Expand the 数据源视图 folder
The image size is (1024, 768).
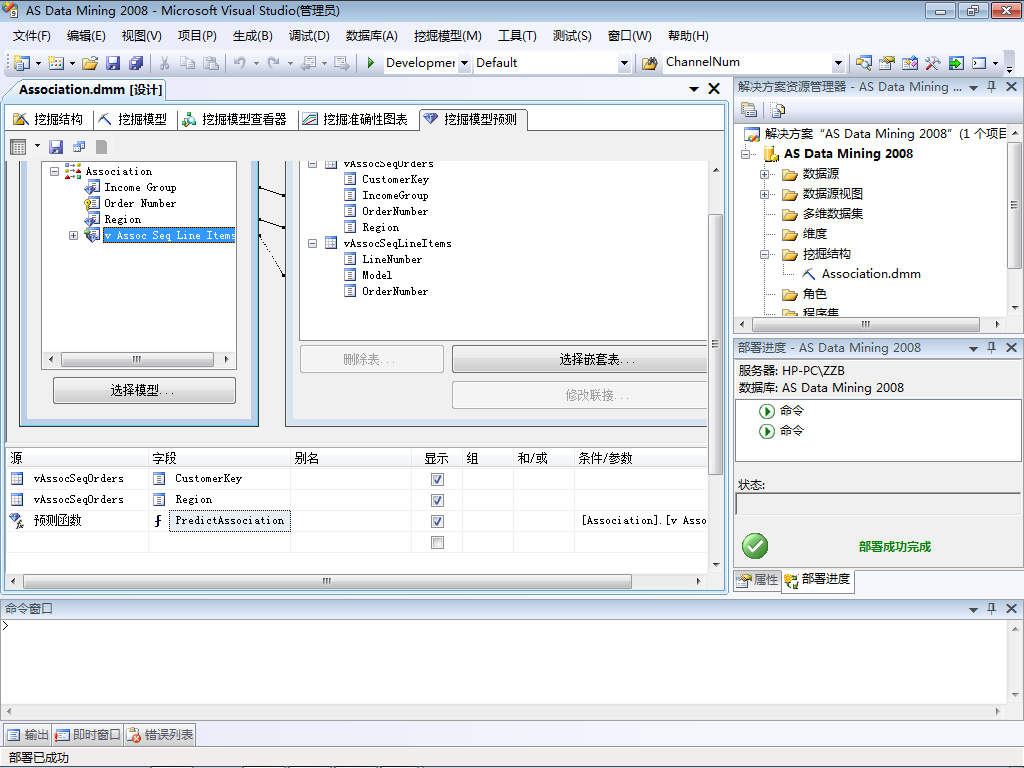coord(764,194)
